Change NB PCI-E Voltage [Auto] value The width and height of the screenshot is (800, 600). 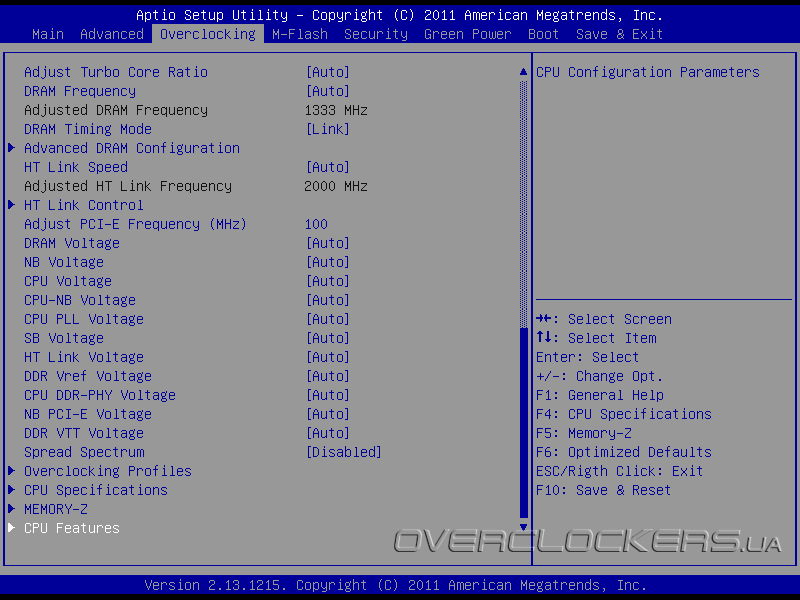tap(328, 414)
